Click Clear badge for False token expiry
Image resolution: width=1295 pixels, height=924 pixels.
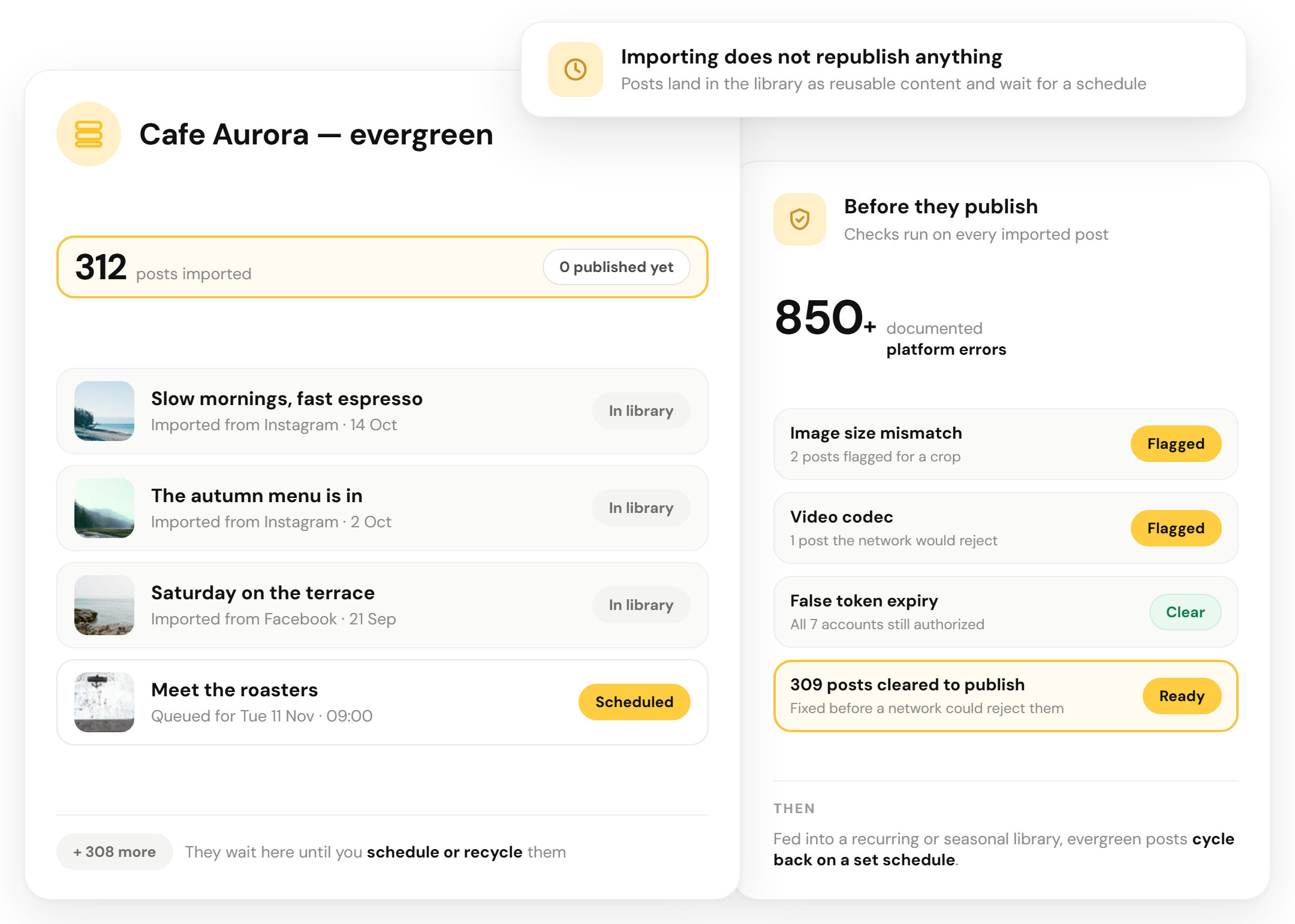(1185, 612)
